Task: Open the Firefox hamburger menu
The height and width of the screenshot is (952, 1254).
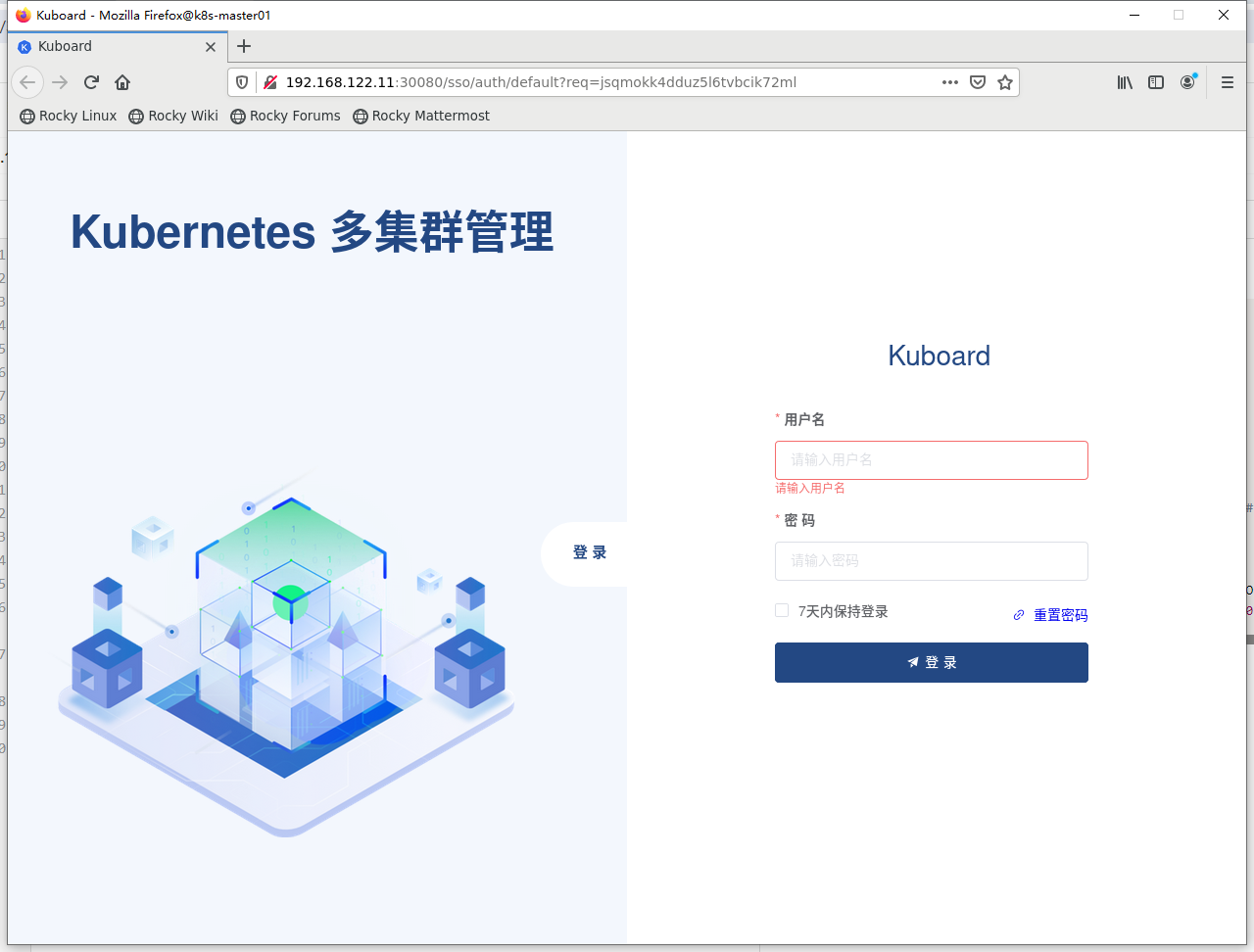Action: (1228, 82)
